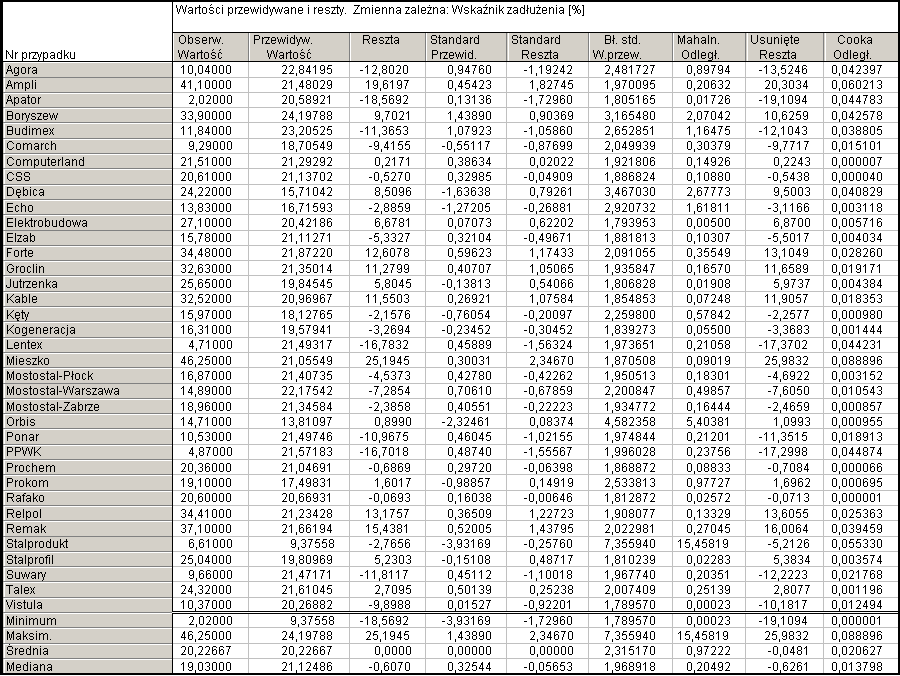
Task: Click the Remak row label
Action: point(87,529)
